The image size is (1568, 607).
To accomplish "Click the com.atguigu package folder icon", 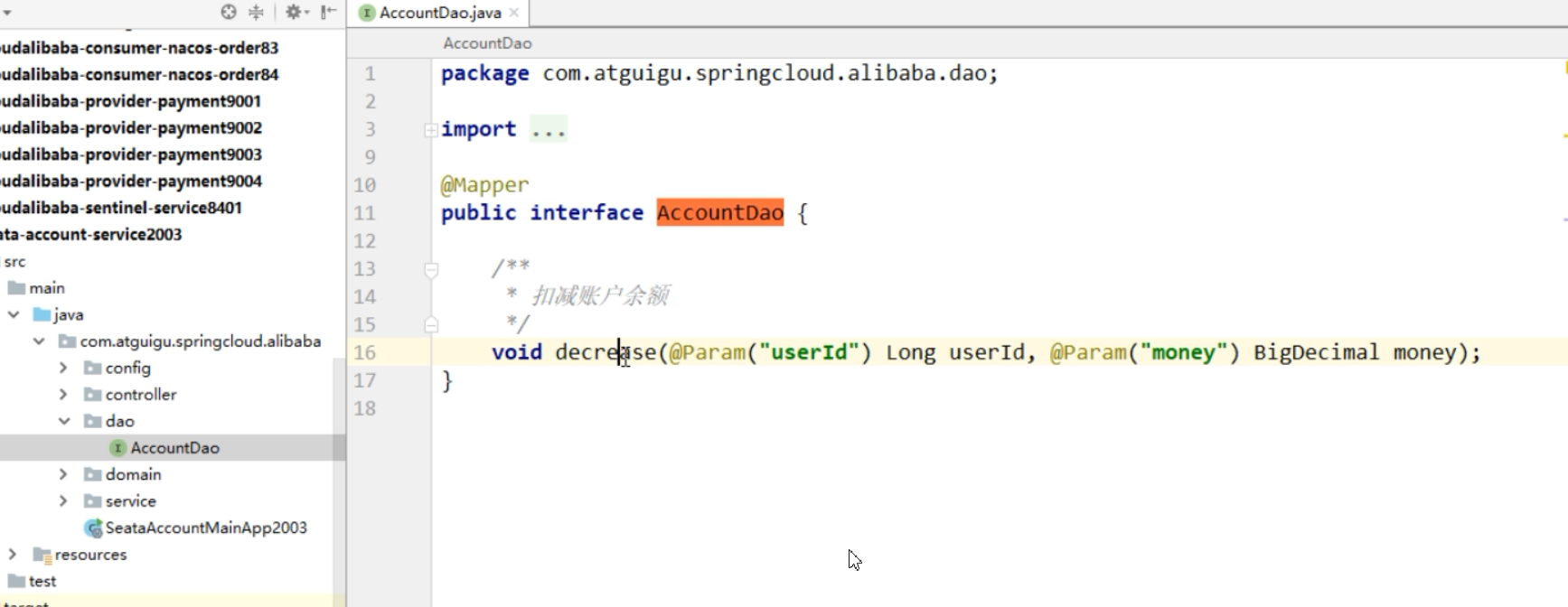I will click(67, 341).
